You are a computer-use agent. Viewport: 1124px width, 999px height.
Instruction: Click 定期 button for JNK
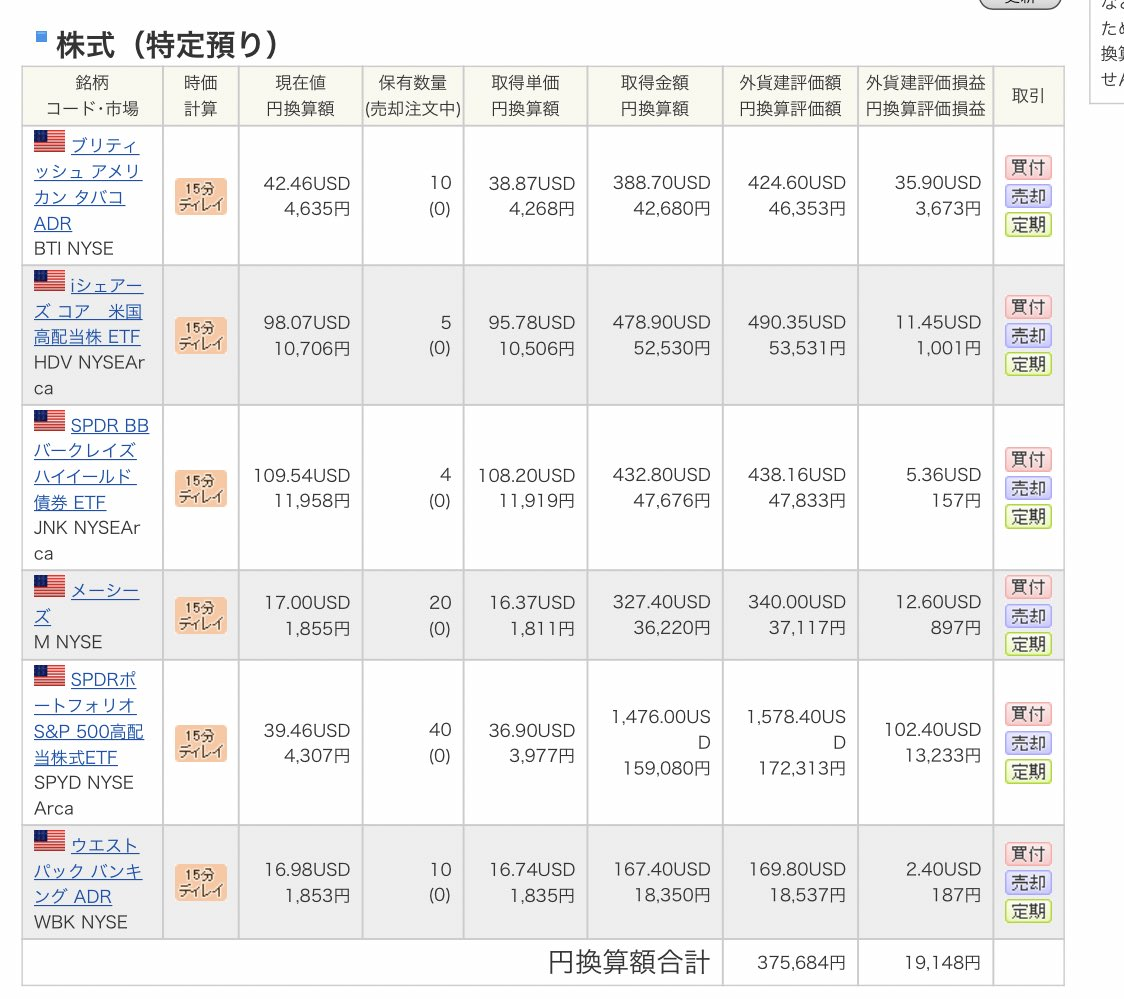coord(1028,517)
